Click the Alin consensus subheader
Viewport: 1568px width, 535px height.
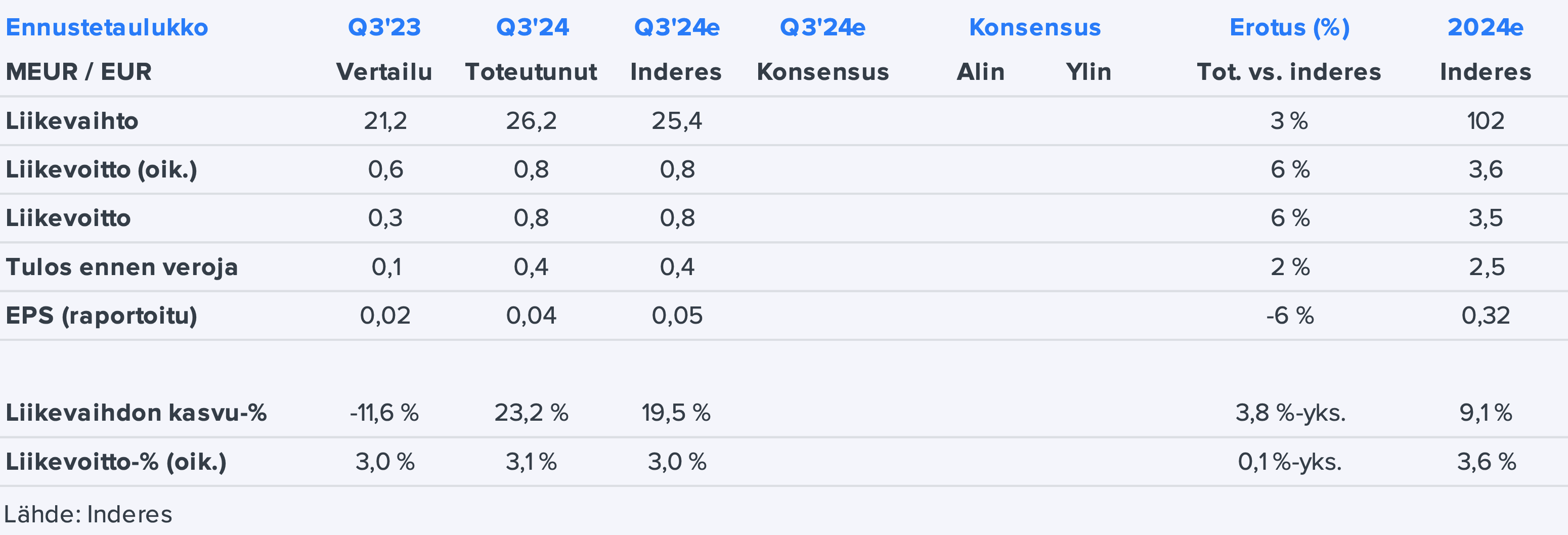click(x=980, y=72)
